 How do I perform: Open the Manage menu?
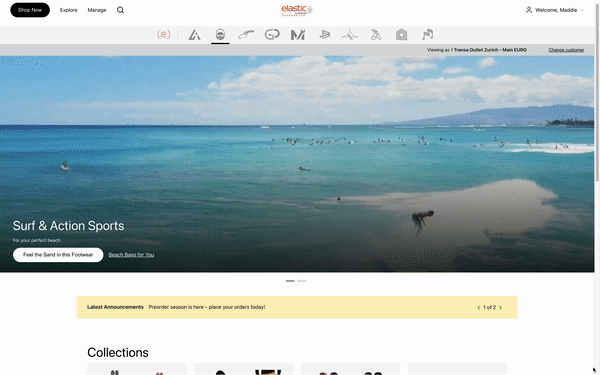click(x=97, y=10)
